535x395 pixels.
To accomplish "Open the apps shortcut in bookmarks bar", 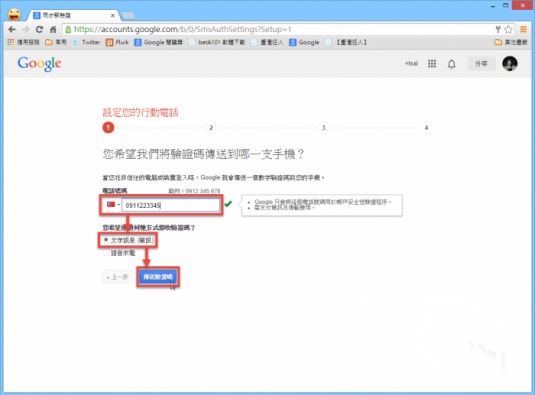I will [23, 42].
